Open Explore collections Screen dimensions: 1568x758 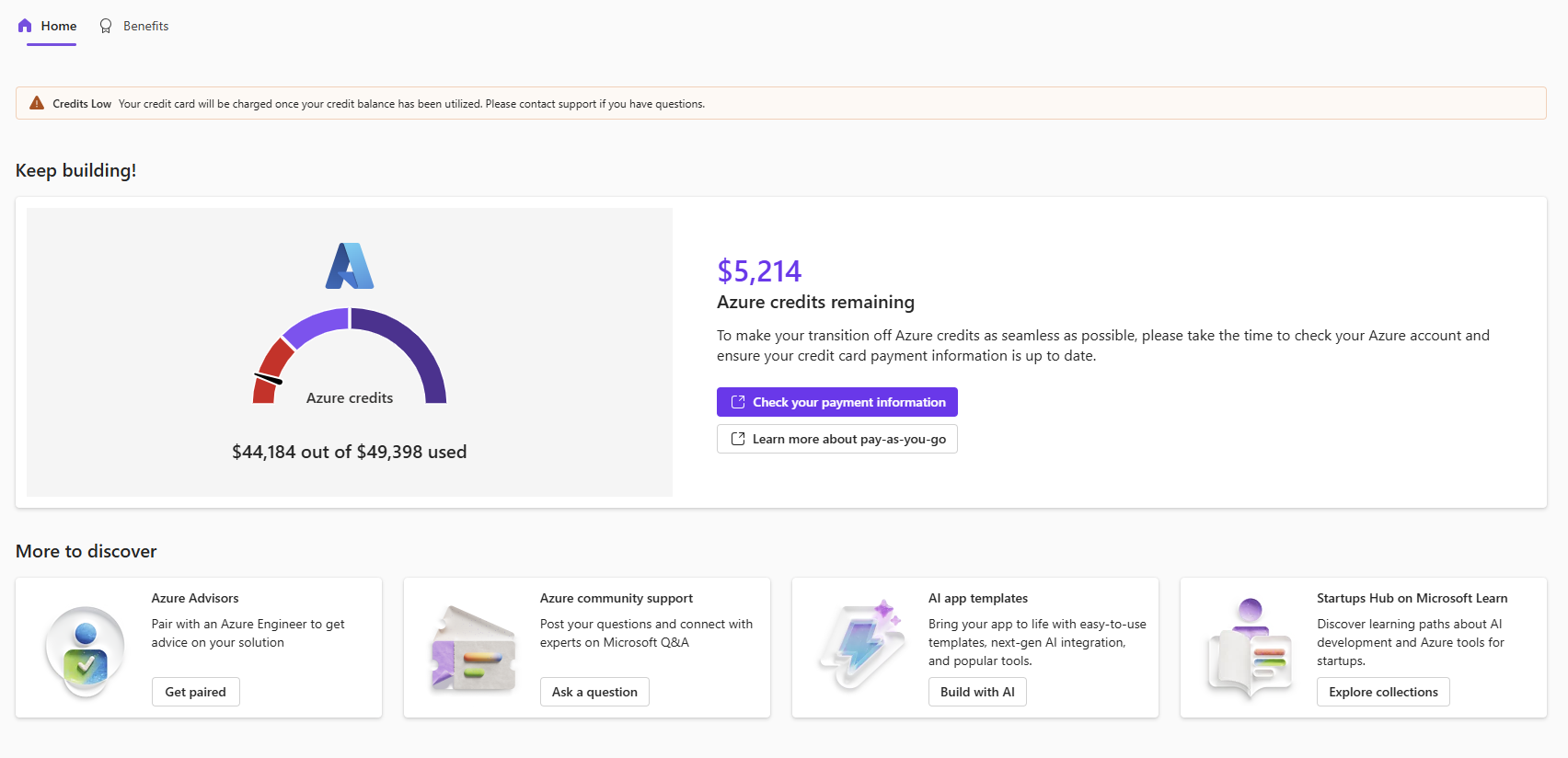pyautogui.click(x=1383, y=692)
